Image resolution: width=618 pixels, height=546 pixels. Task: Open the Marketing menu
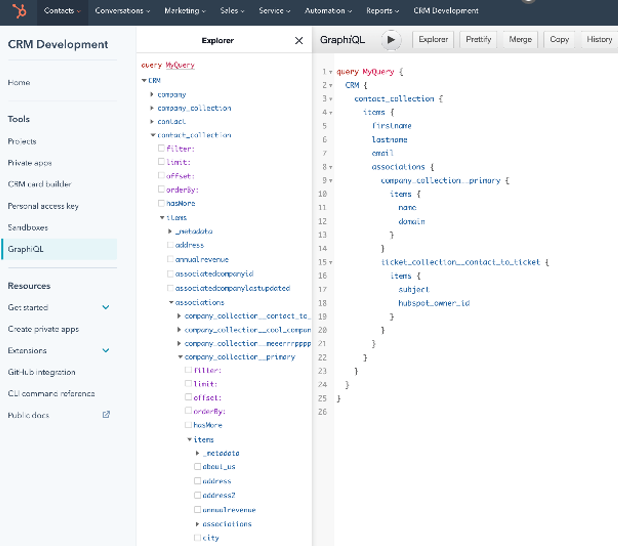click(x=185, y=11)
